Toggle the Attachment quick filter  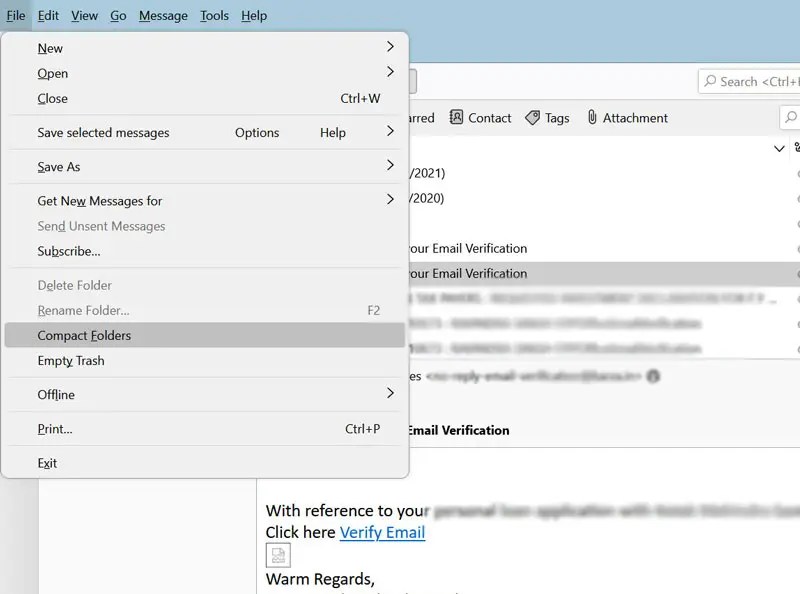pyautogui.click(x=628, y=118)
